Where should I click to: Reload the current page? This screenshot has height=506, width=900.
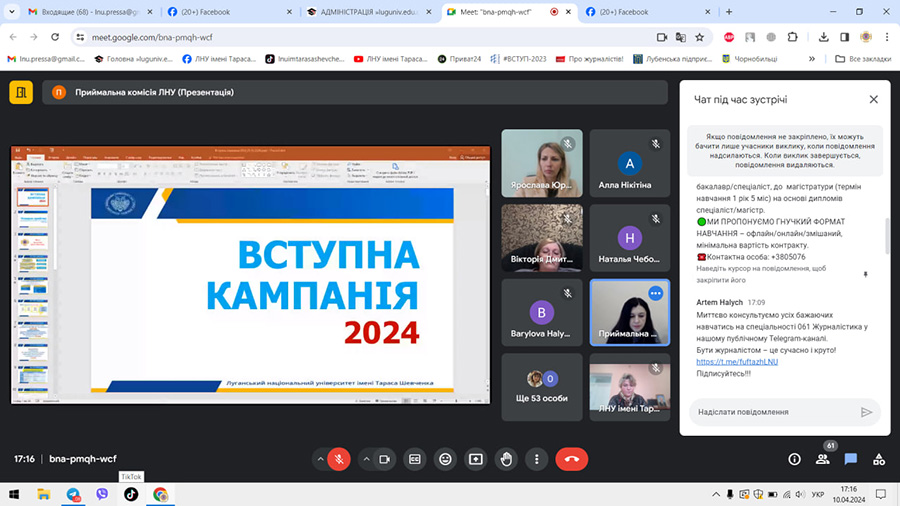(x=55, y=37)
